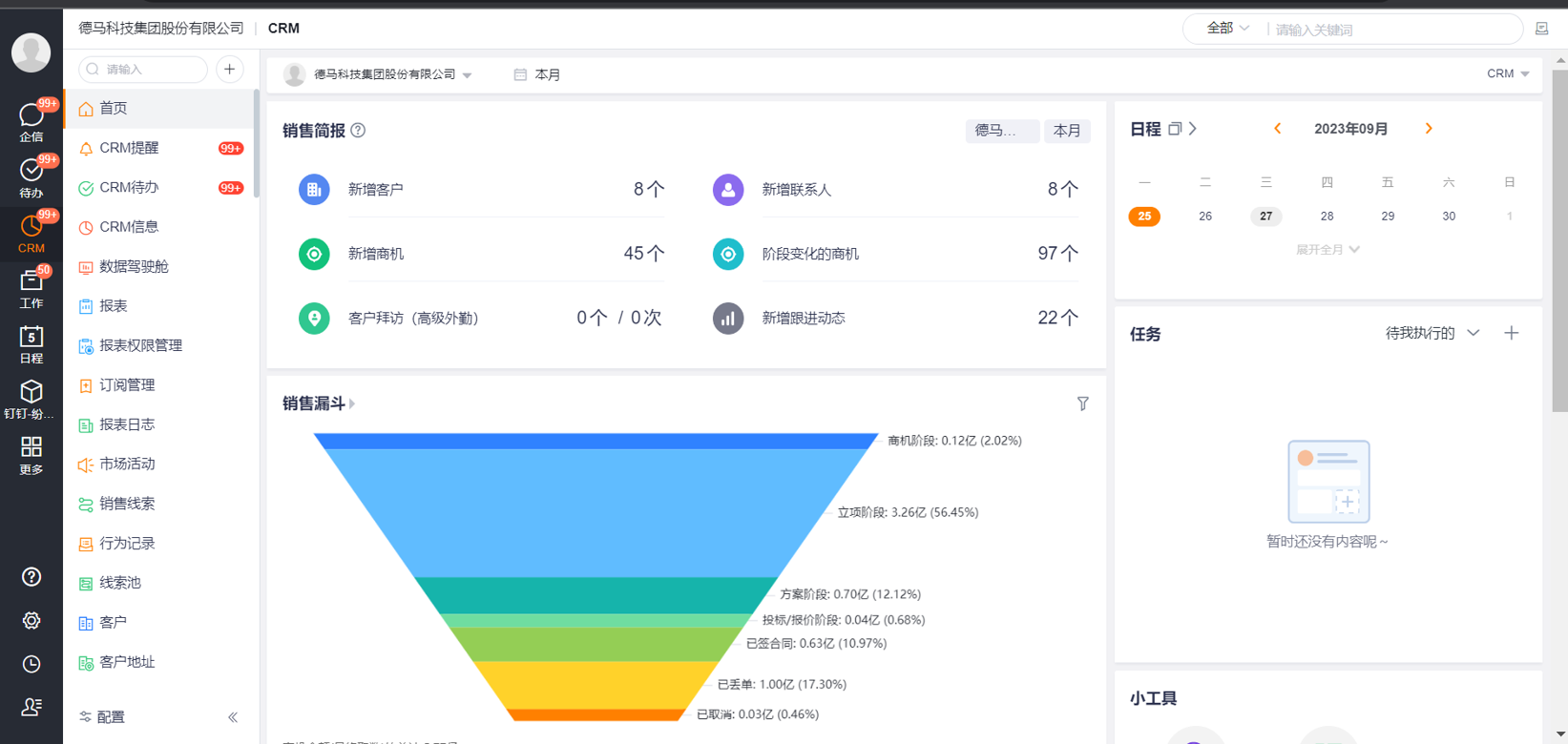Open the 待我执行的 task filter dropdown
Screen dimensions: 1568x744
click(1432, 333)
